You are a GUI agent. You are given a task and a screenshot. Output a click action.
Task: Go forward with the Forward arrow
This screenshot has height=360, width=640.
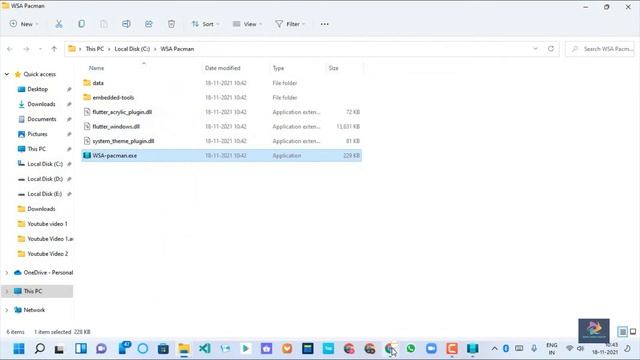click(26, 49)
